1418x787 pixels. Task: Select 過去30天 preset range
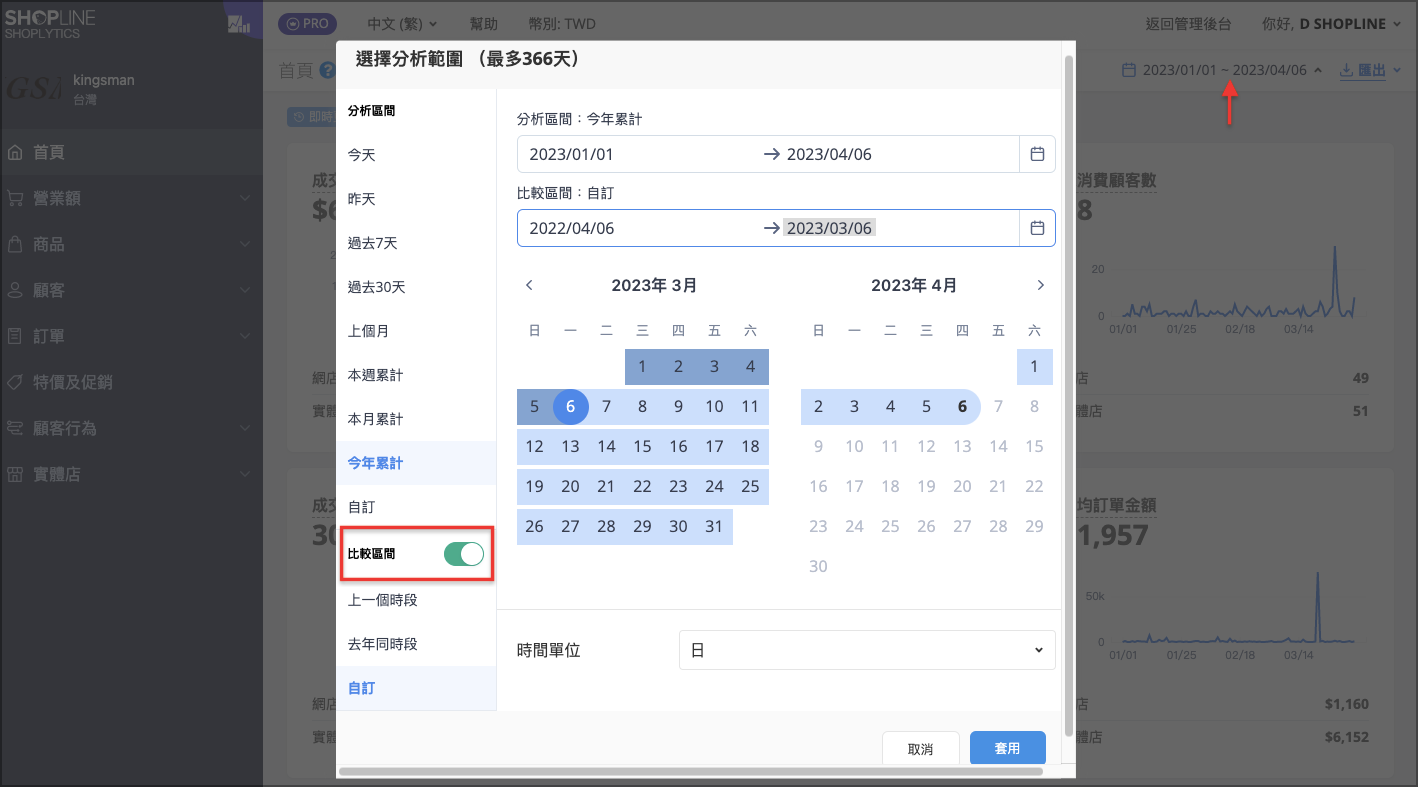click(x=377, y=287)
